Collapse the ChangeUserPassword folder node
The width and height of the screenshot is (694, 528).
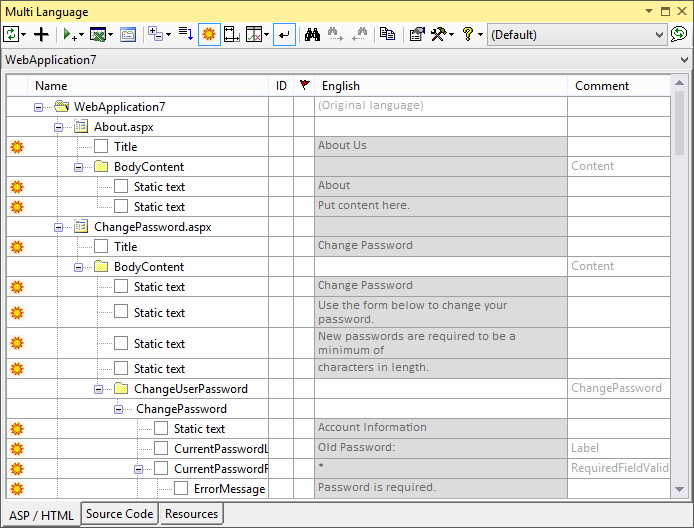tap(99, 389)
